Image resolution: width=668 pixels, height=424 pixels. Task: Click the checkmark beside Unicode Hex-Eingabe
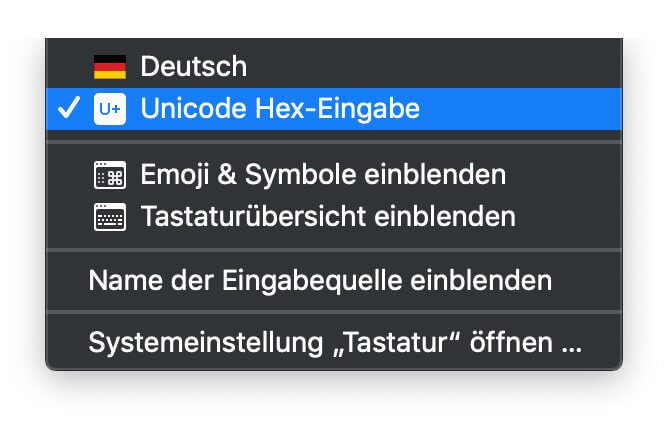click(69, 107)
